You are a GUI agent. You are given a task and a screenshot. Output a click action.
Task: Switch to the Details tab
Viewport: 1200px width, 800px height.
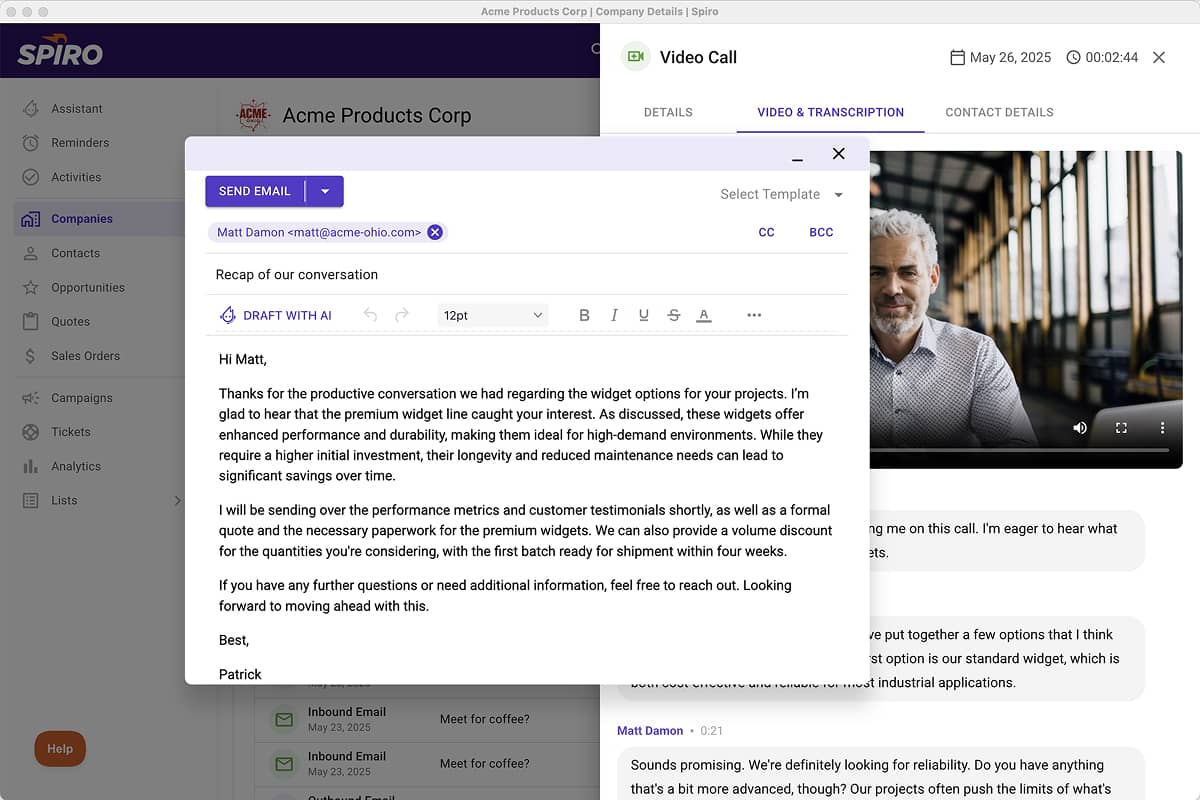pos(668,112)
